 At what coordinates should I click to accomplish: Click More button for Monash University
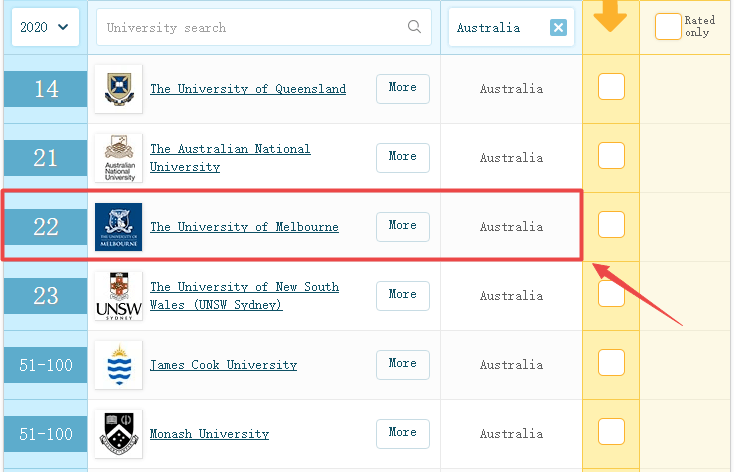coord(403,433)
